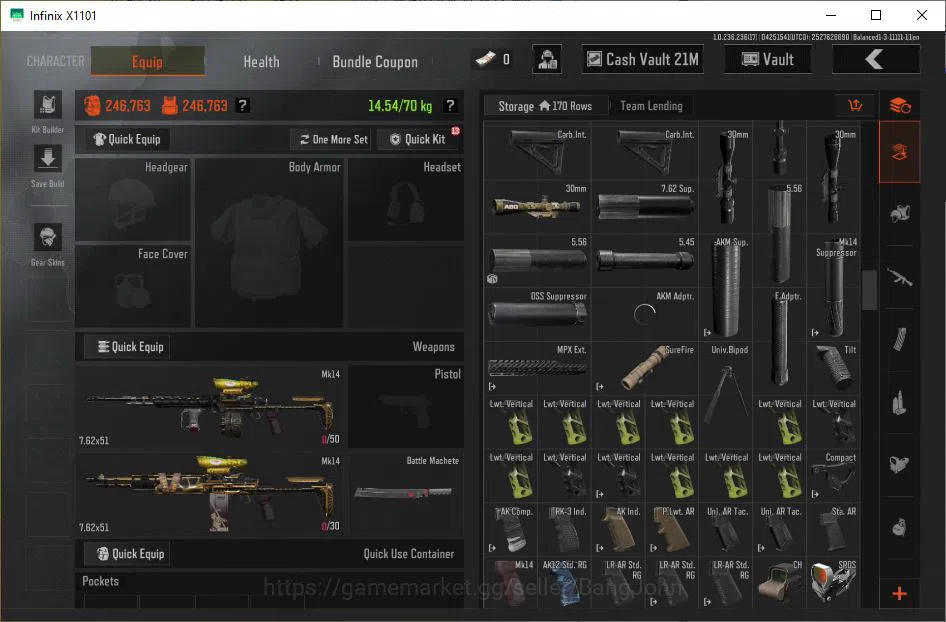This screenshot has width=946, height=622.
Task: Select the empty Body Armor slot
Action: click(x=270, y=242)
